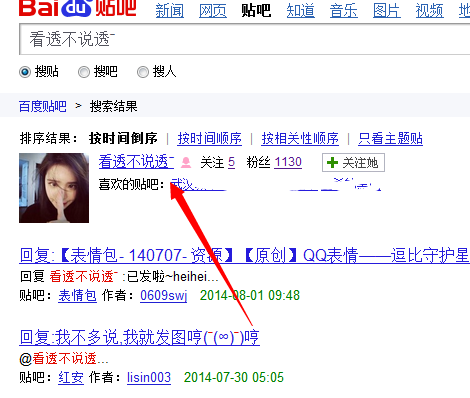
Task: Show only 只看主题贴 posts
Action: [x=390, y=138]
